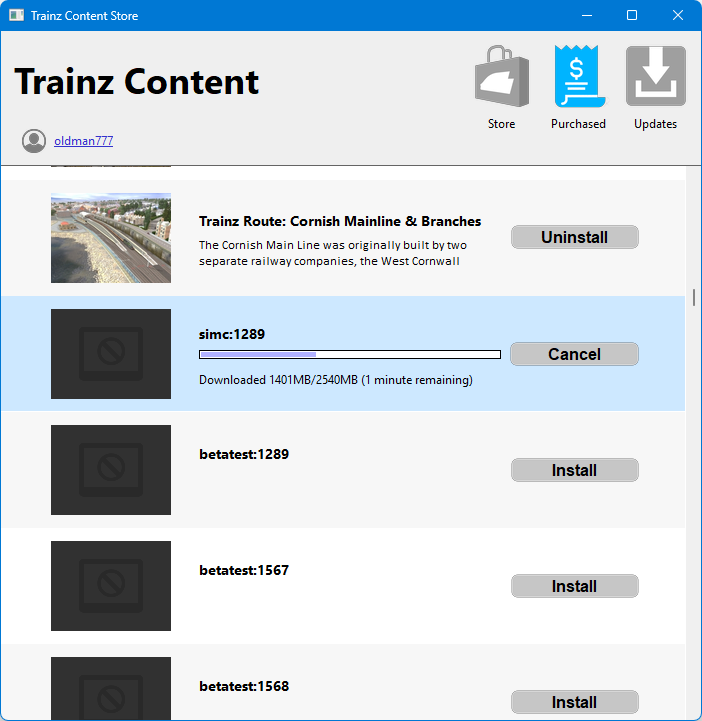Install betatest:1289

click(x=575, y=470)
